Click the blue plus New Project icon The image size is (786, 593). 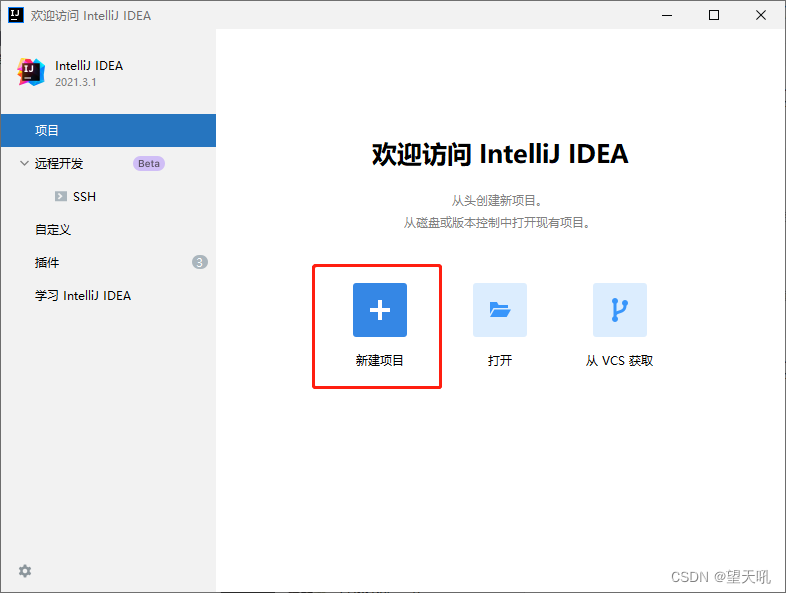379,310
